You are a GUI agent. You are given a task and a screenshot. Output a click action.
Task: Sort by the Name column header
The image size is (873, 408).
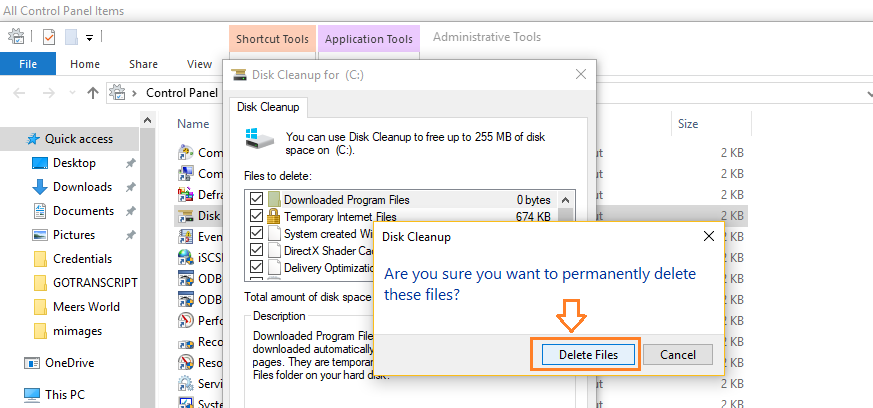pyautogui.click(x=193, y=124)
